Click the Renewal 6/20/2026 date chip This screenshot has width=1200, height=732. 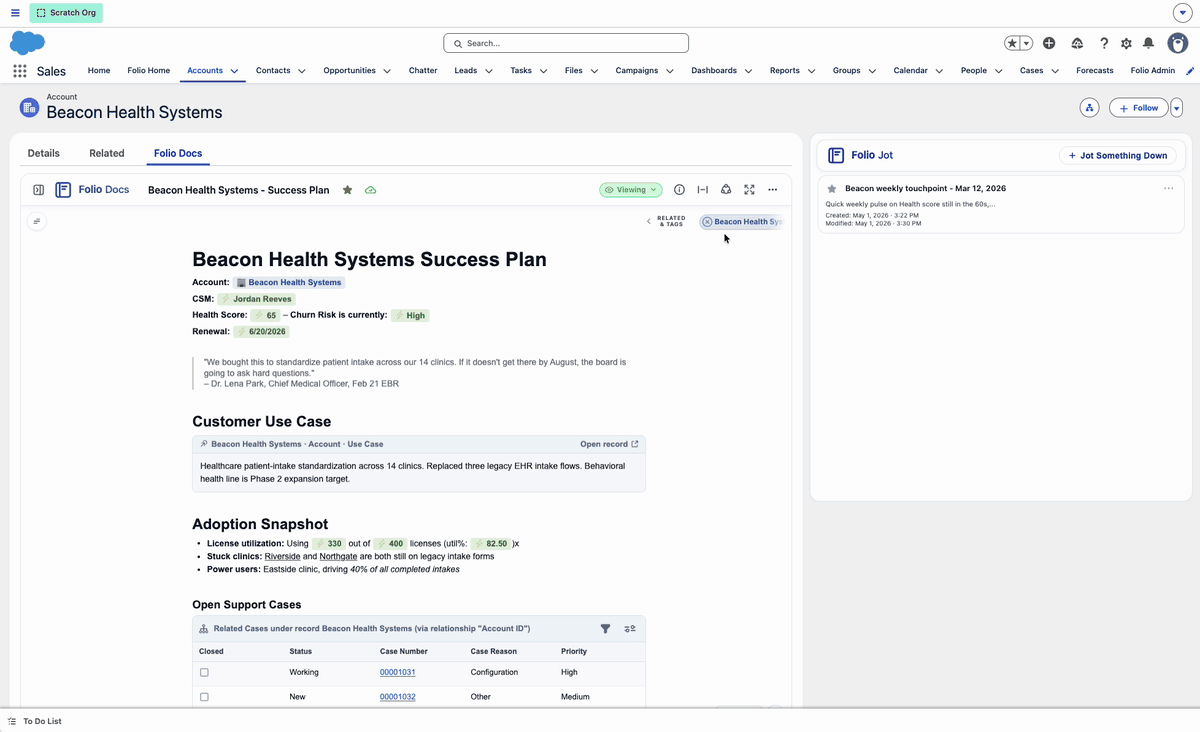pyautogui.click(x=261, y=331)
